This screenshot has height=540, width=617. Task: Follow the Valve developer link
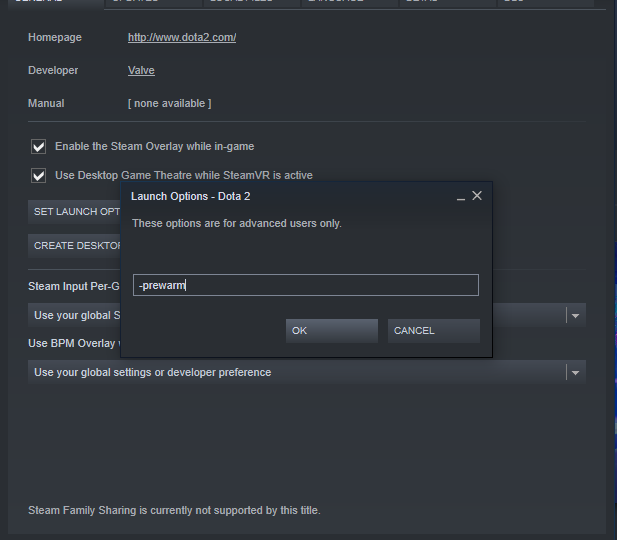click(x=141, y=71)
